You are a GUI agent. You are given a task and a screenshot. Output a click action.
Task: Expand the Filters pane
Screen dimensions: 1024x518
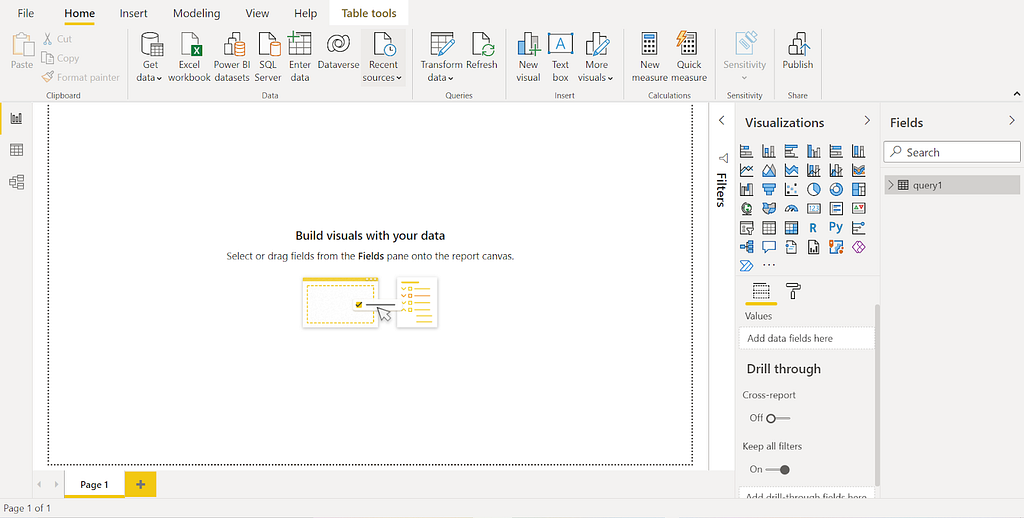click(722, 120)
